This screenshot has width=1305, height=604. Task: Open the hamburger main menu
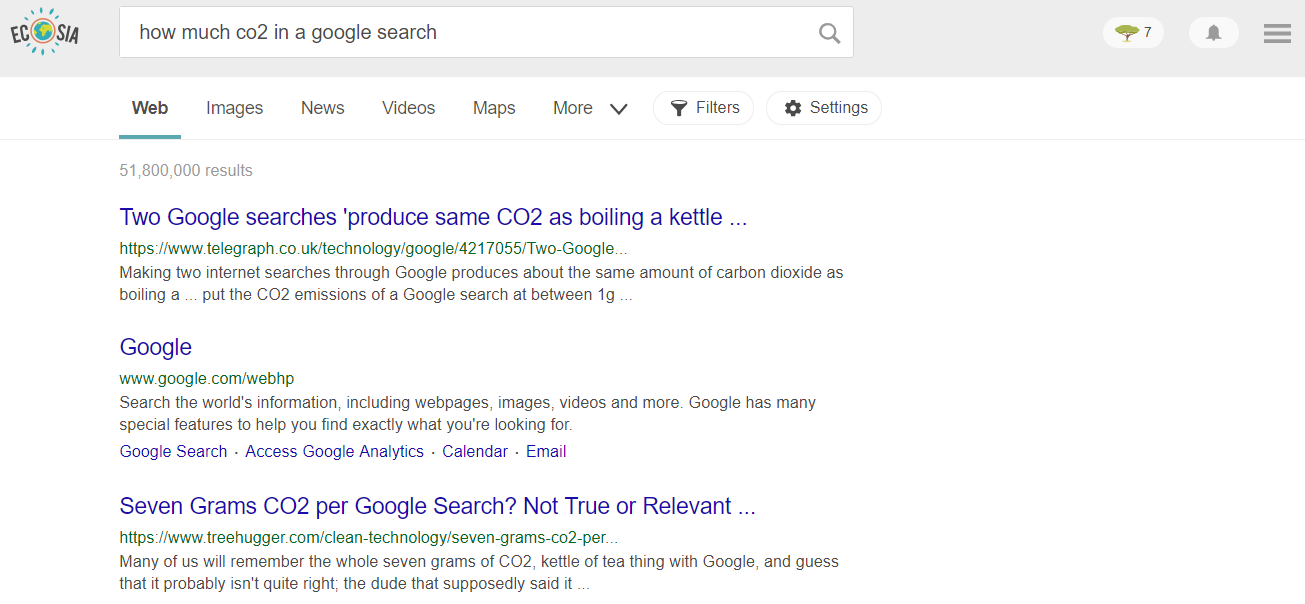[1277, 33]
